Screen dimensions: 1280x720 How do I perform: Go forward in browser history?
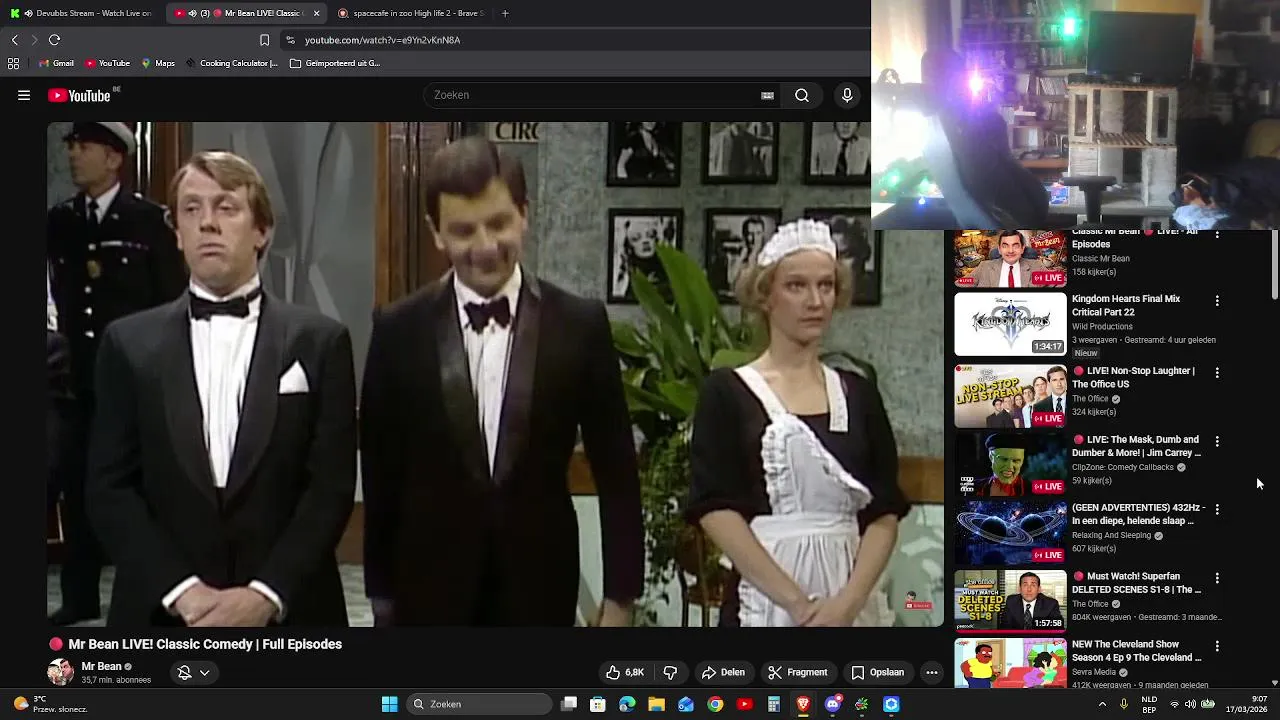coord(34,40)
